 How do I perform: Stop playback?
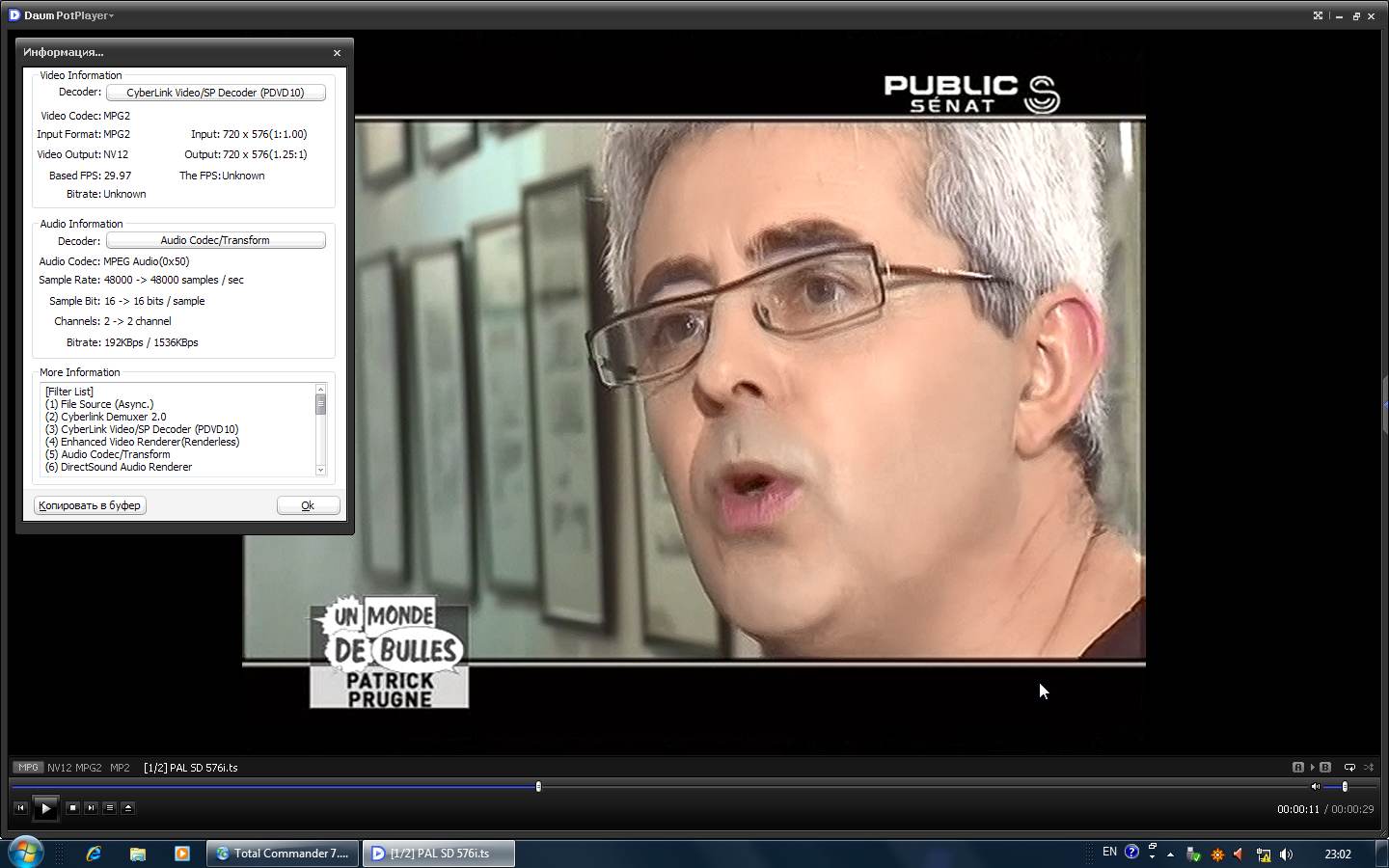pyautogui.click(x=72, y=808)
